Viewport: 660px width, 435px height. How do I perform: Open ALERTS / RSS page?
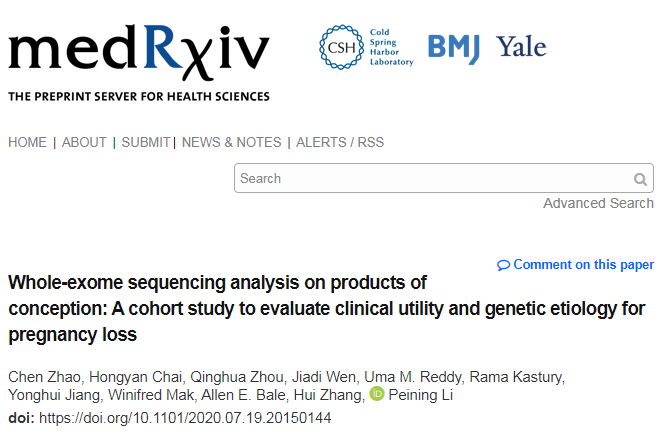[340, 142]
